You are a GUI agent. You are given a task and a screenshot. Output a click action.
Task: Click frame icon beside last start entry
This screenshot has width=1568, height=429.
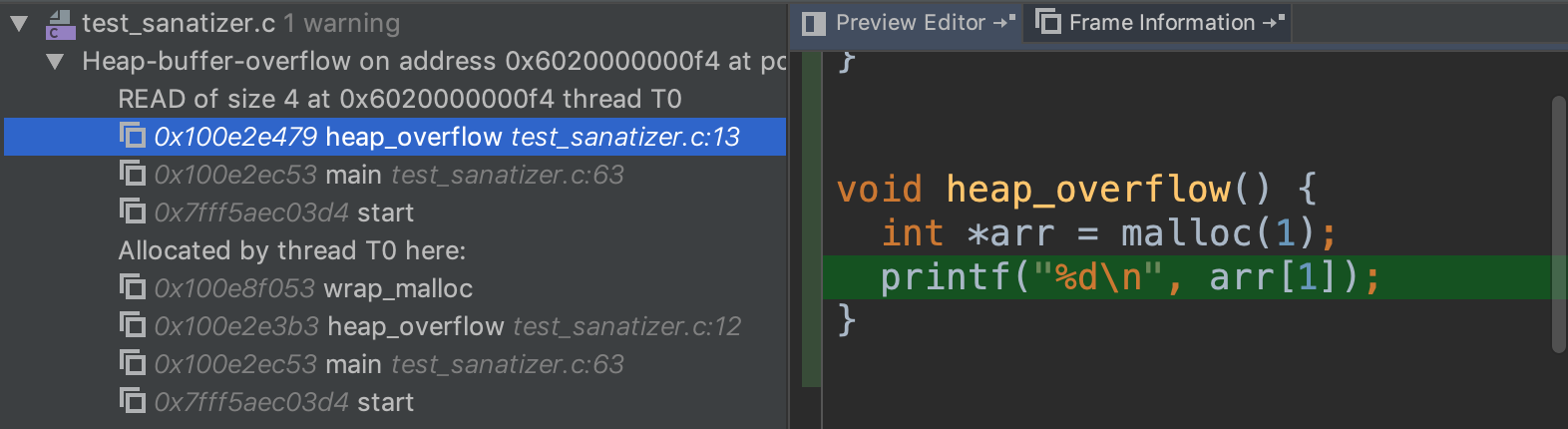click(133, 401)
